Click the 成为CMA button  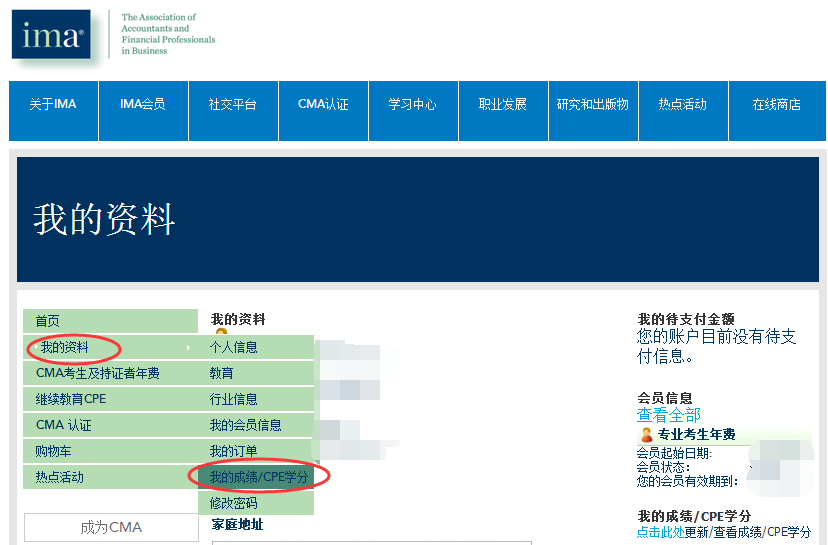111,527
